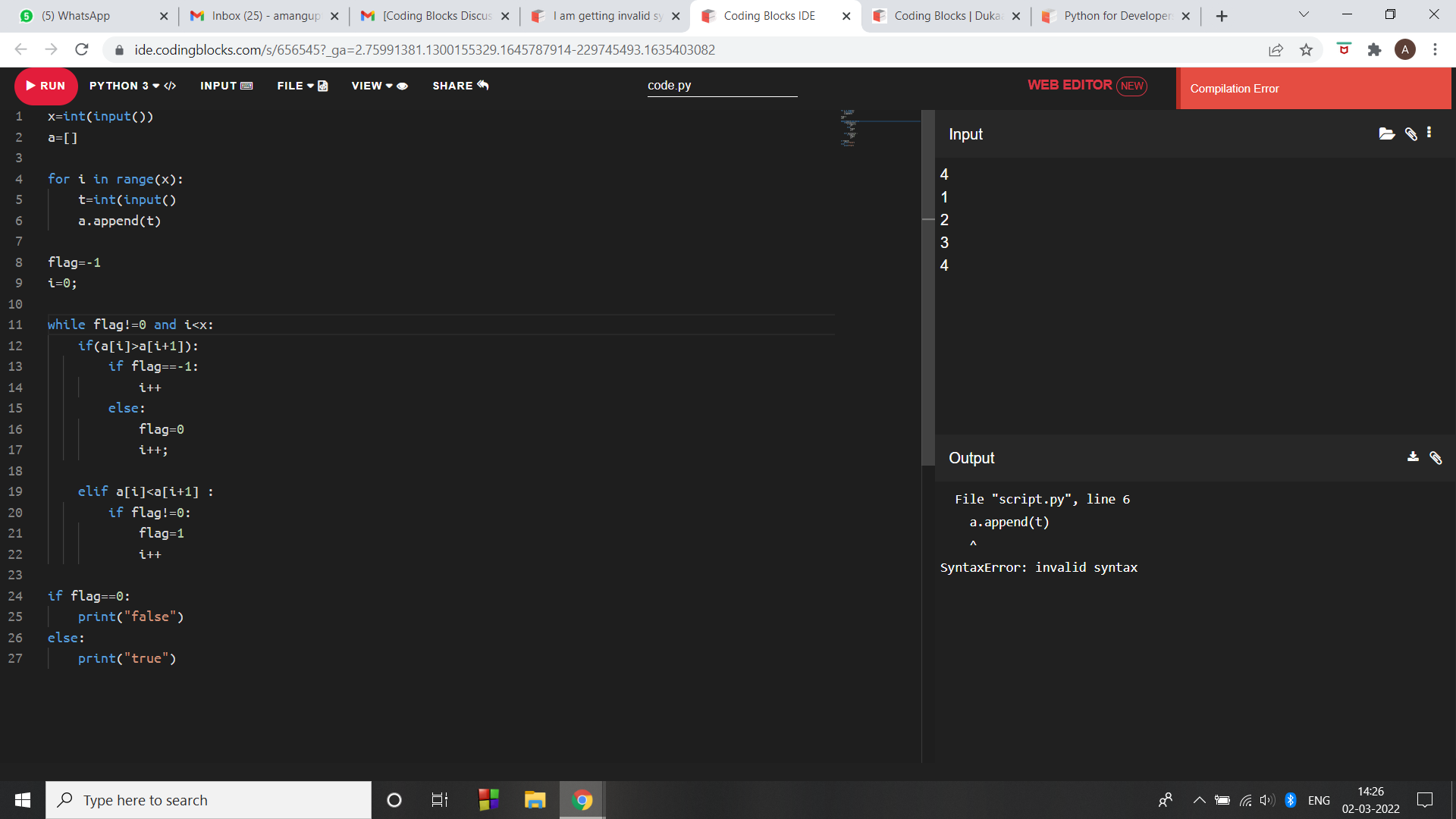Image resolution: width=1456 pixels, height=819 pixels.
Task: Click the paperclip icon in Output panel
Action: 1436,458
